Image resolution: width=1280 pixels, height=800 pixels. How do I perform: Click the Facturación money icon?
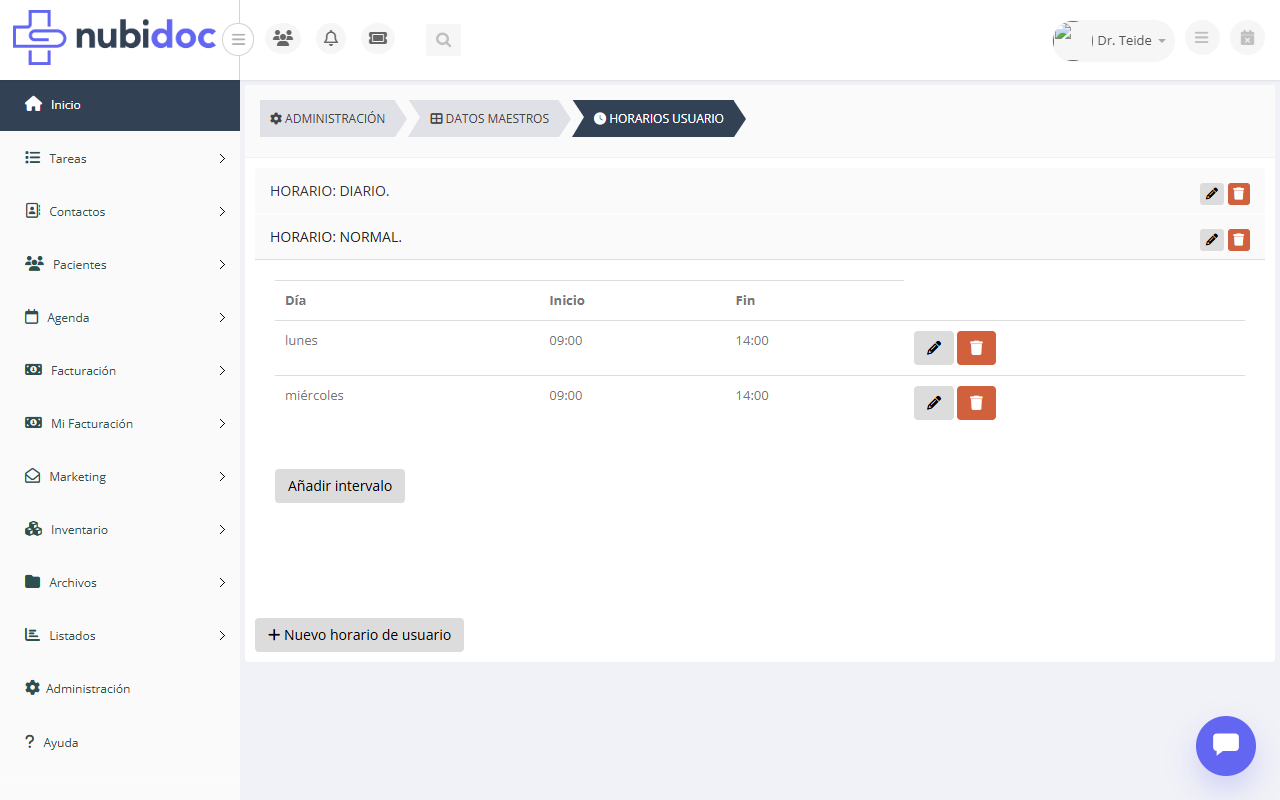click(x=33, y=370)
